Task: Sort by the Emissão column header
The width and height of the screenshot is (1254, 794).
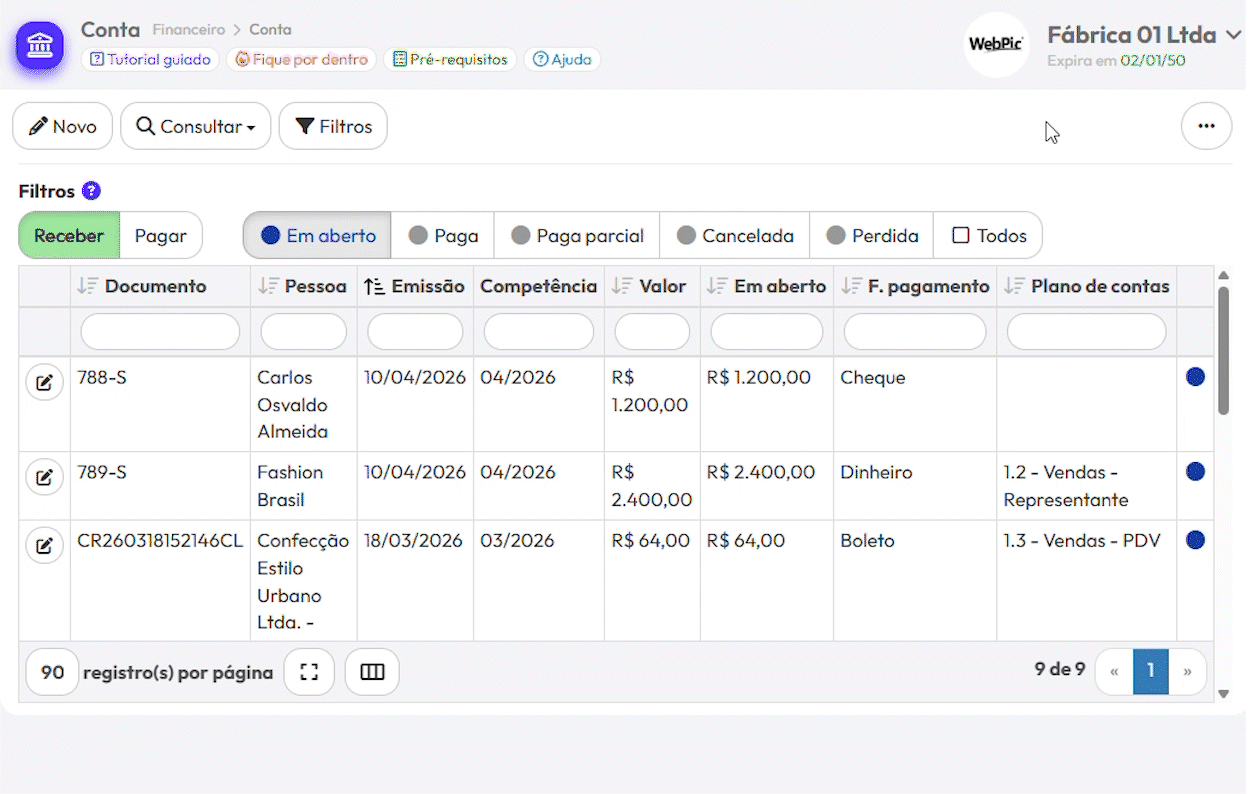Action: [415, 286]
